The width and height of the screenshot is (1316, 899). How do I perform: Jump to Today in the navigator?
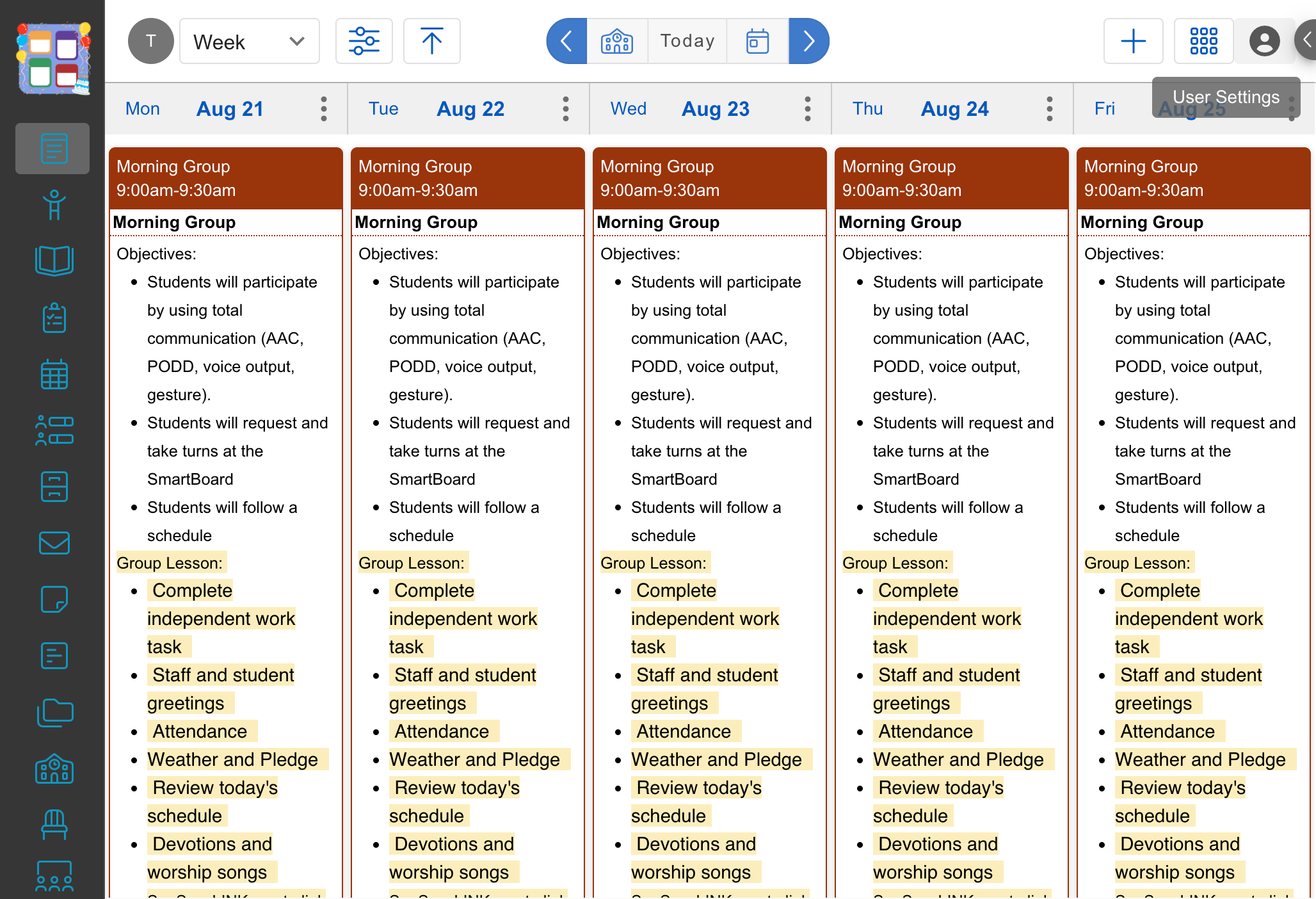coord(687,41)
